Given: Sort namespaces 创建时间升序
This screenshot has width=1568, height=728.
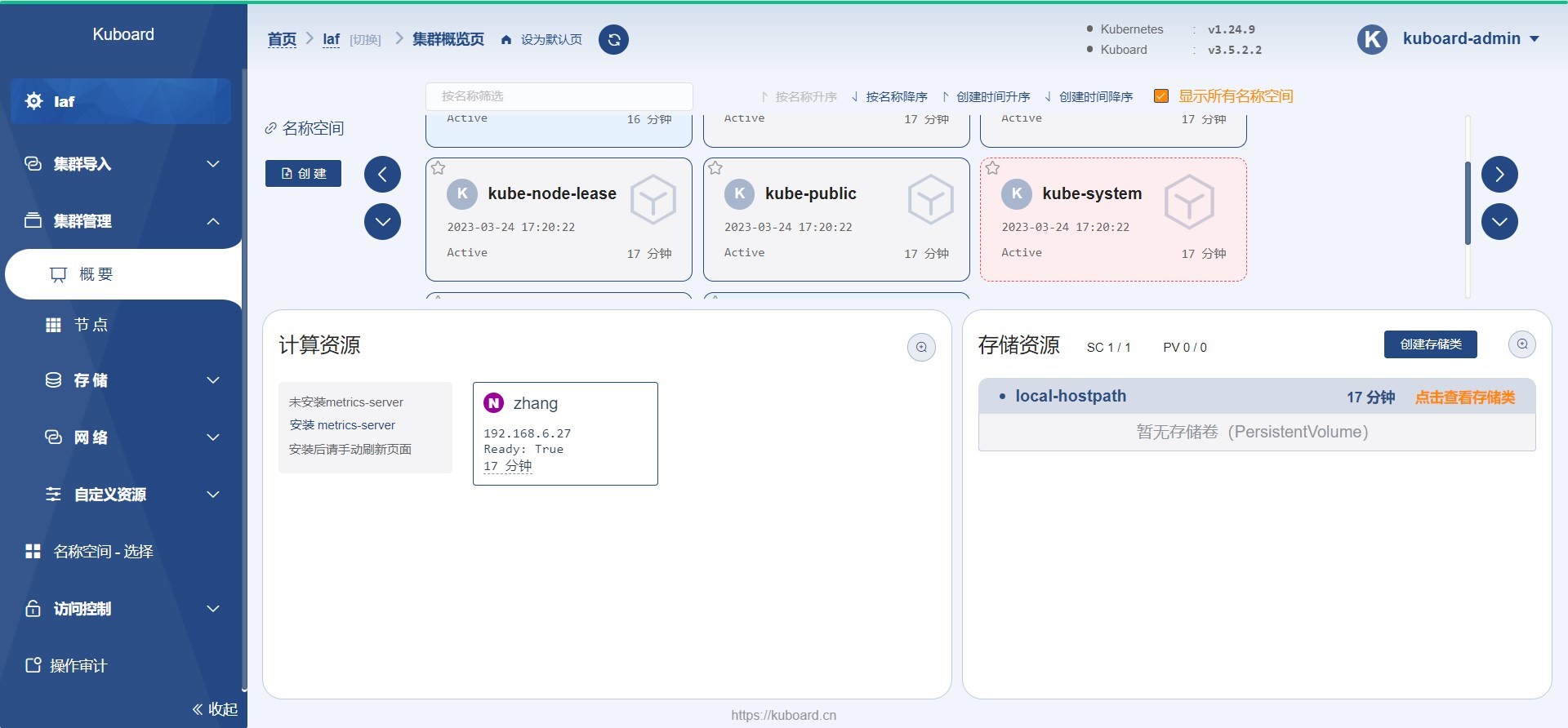Looking at the screenshot, I should click(x=986, y=96).
